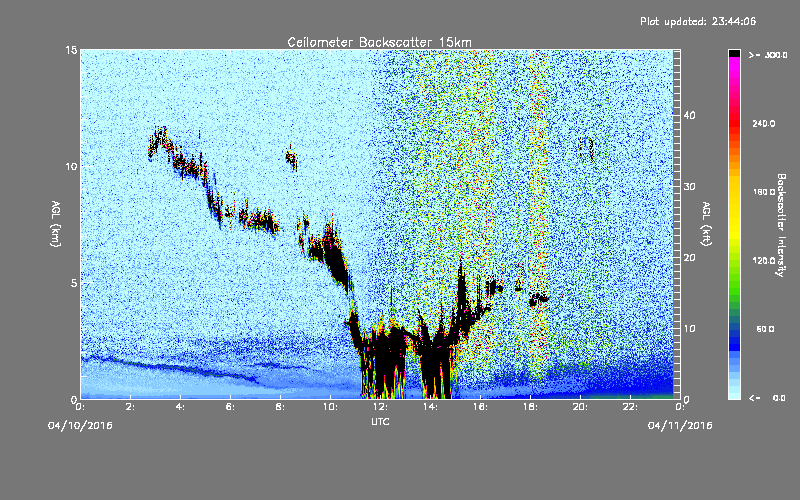
Task: Click the "10" tick on the km axis
Action: 71,166
